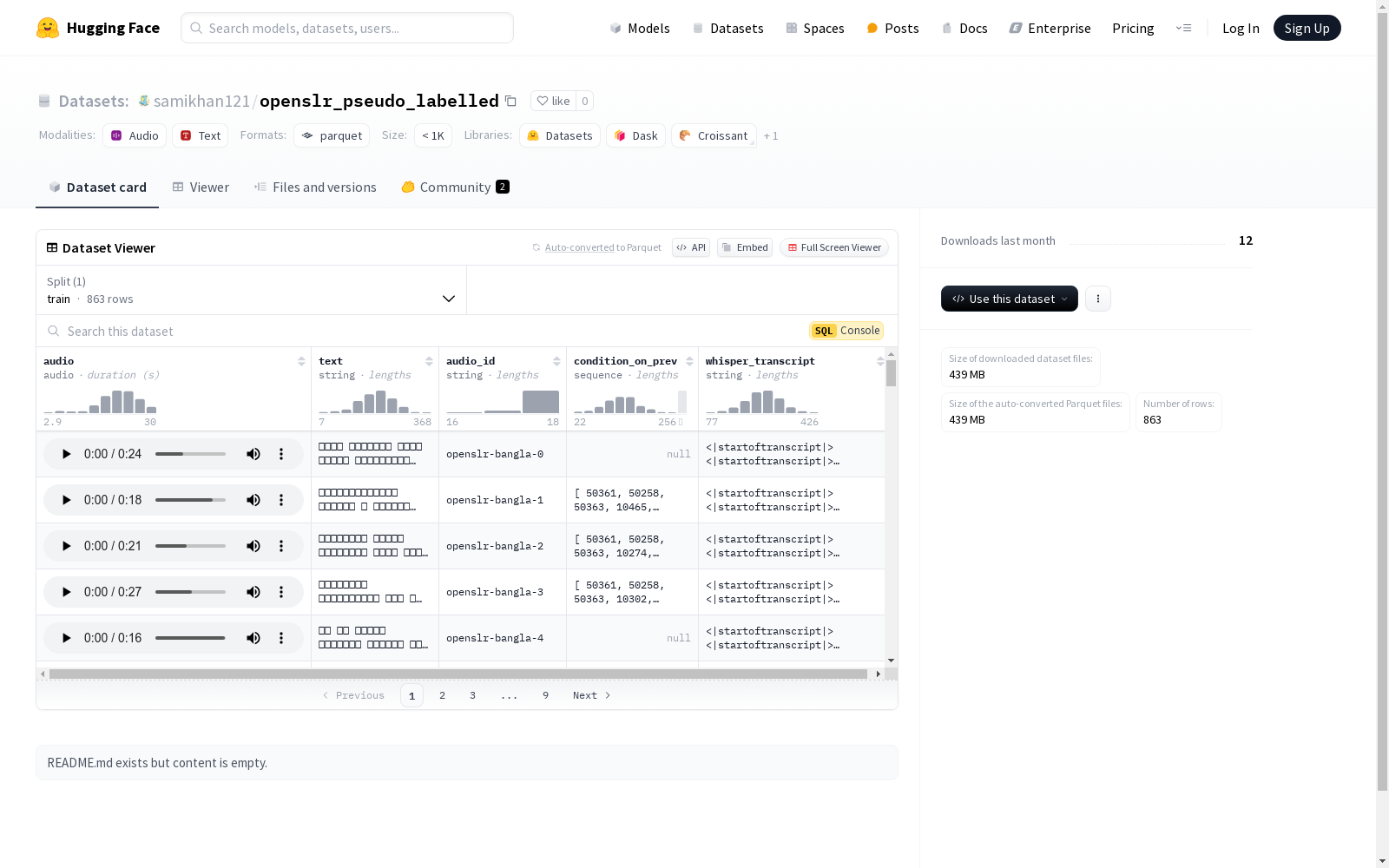
Task: Click the Embed button
Action: click(x=745, y=247)
